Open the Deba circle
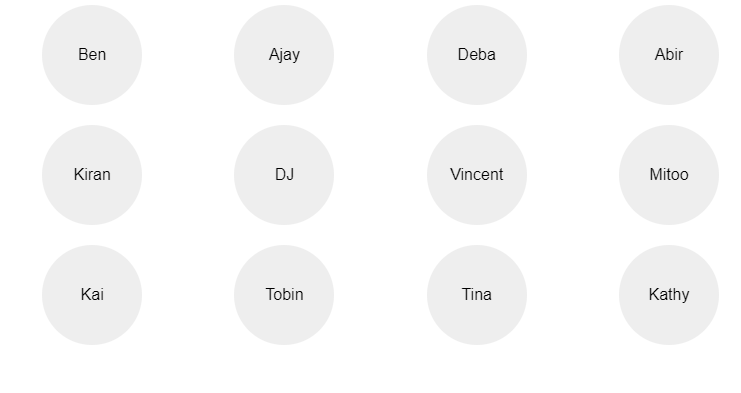 coord(477,55)
